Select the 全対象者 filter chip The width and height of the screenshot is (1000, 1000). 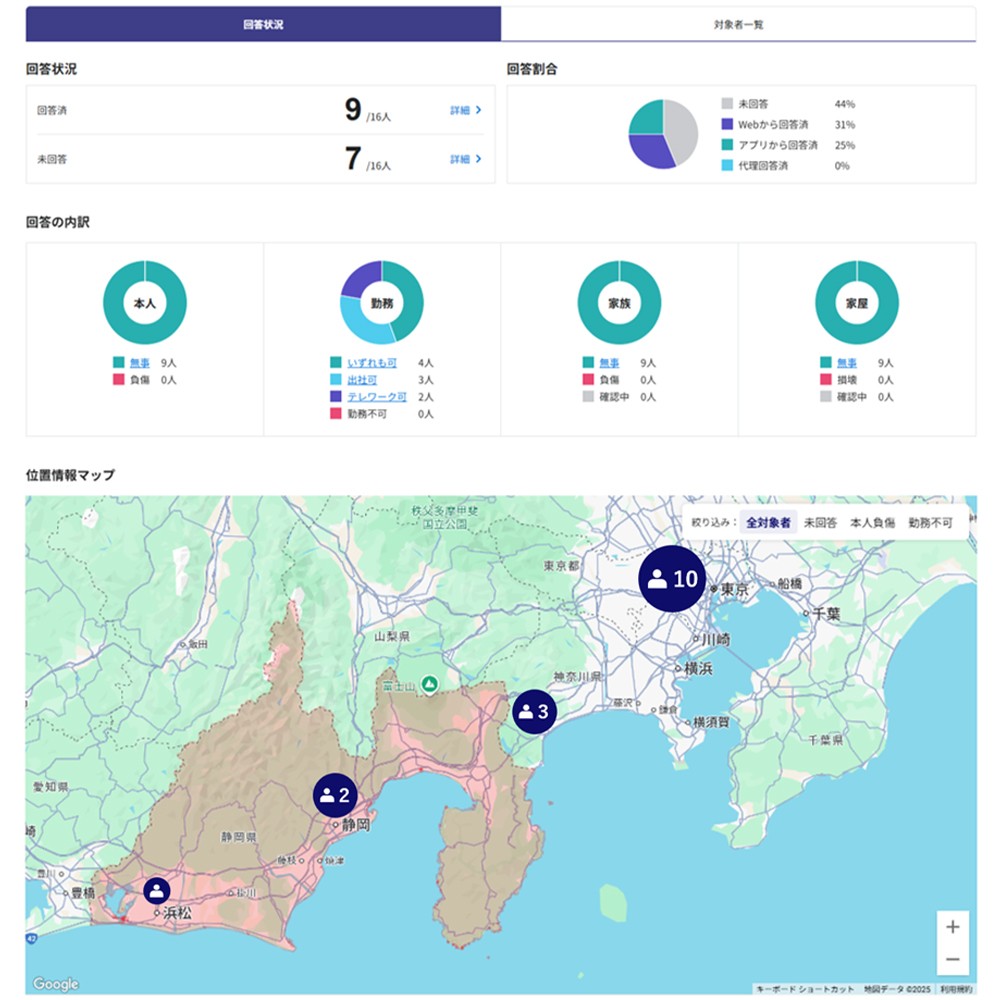point(769,522)
